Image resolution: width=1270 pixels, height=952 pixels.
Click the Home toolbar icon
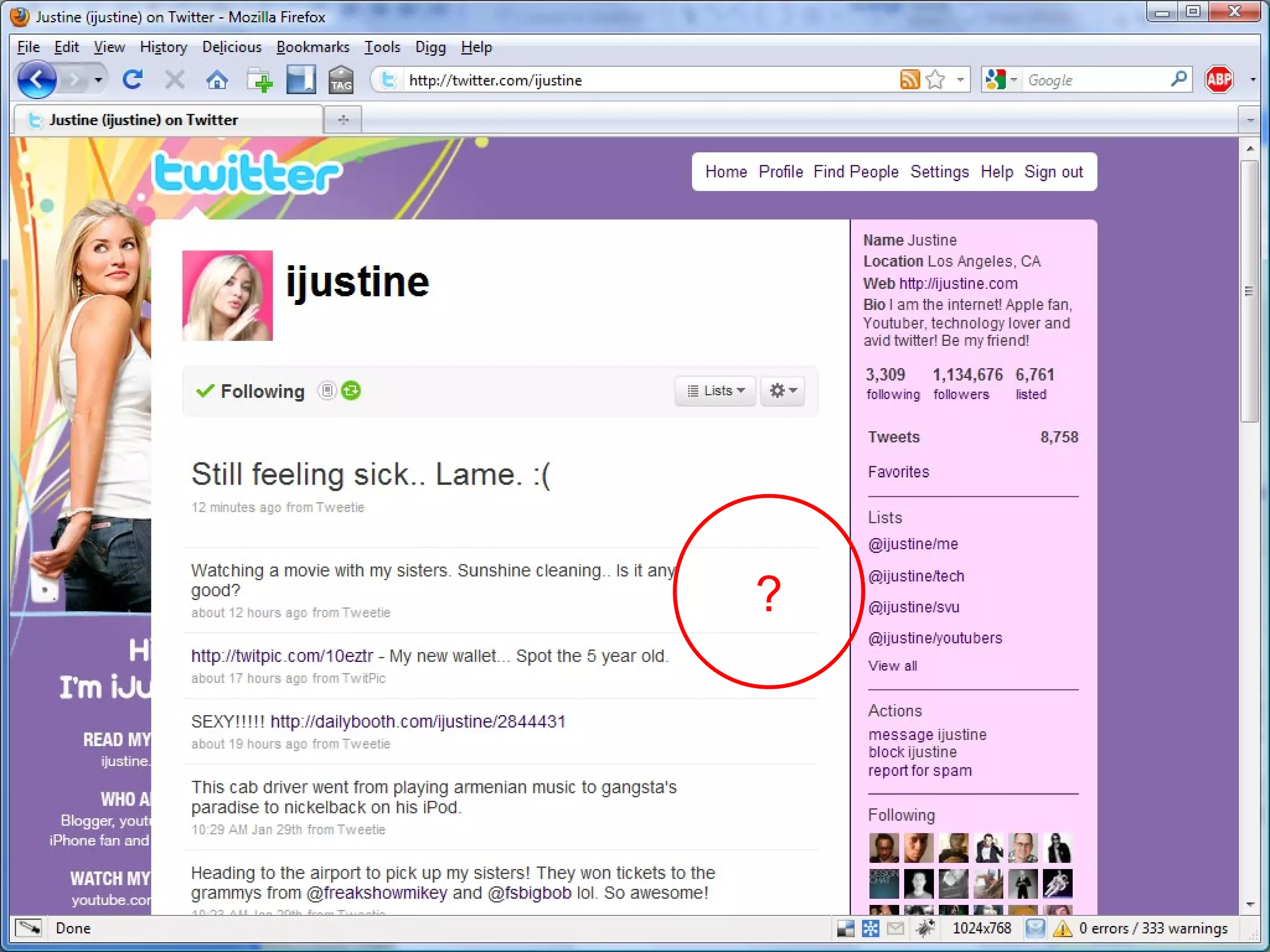216,80
